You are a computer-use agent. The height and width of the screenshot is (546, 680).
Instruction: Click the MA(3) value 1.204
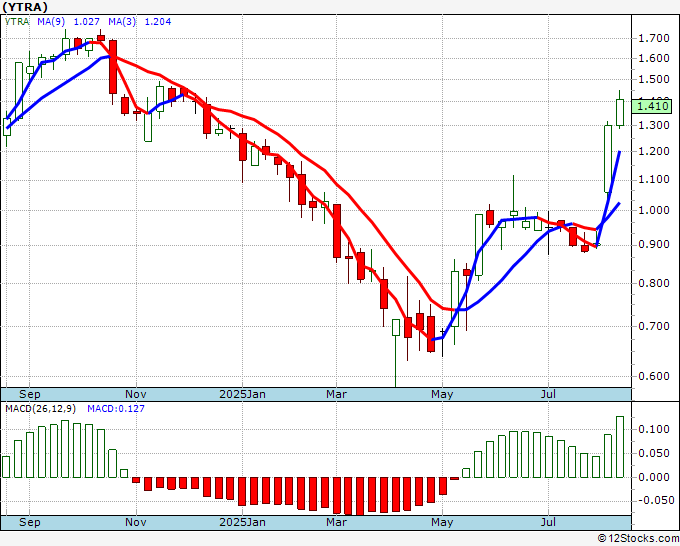[157, 21]
